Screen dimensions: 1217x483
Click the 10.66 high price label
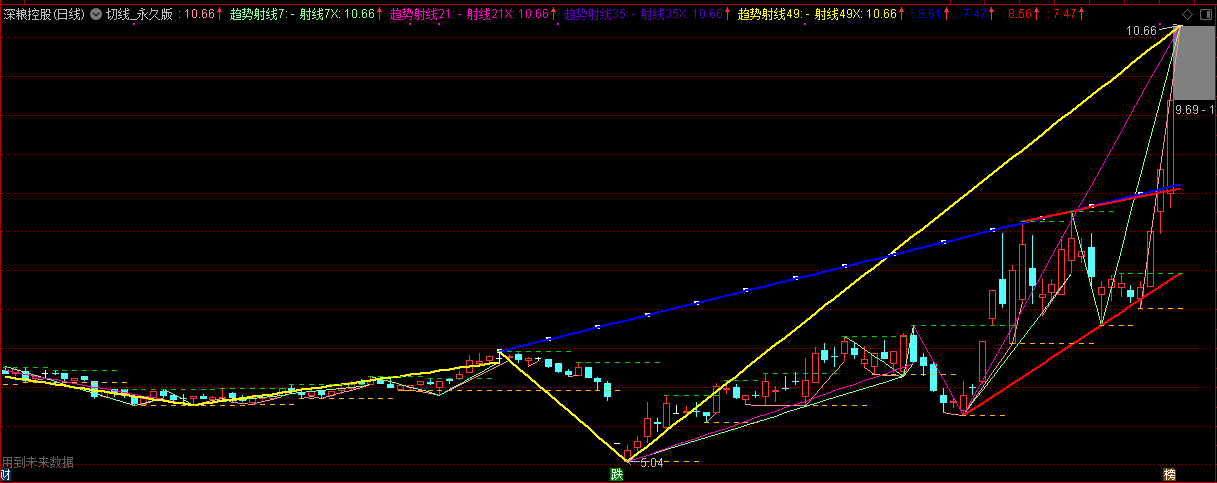(1141, 31)
